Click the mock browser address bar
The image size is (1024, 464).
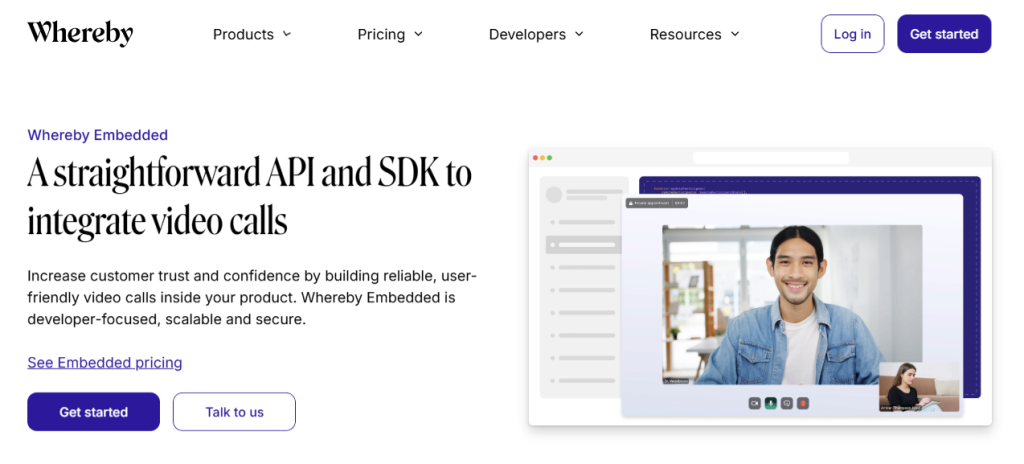click(x=771, y=157)
